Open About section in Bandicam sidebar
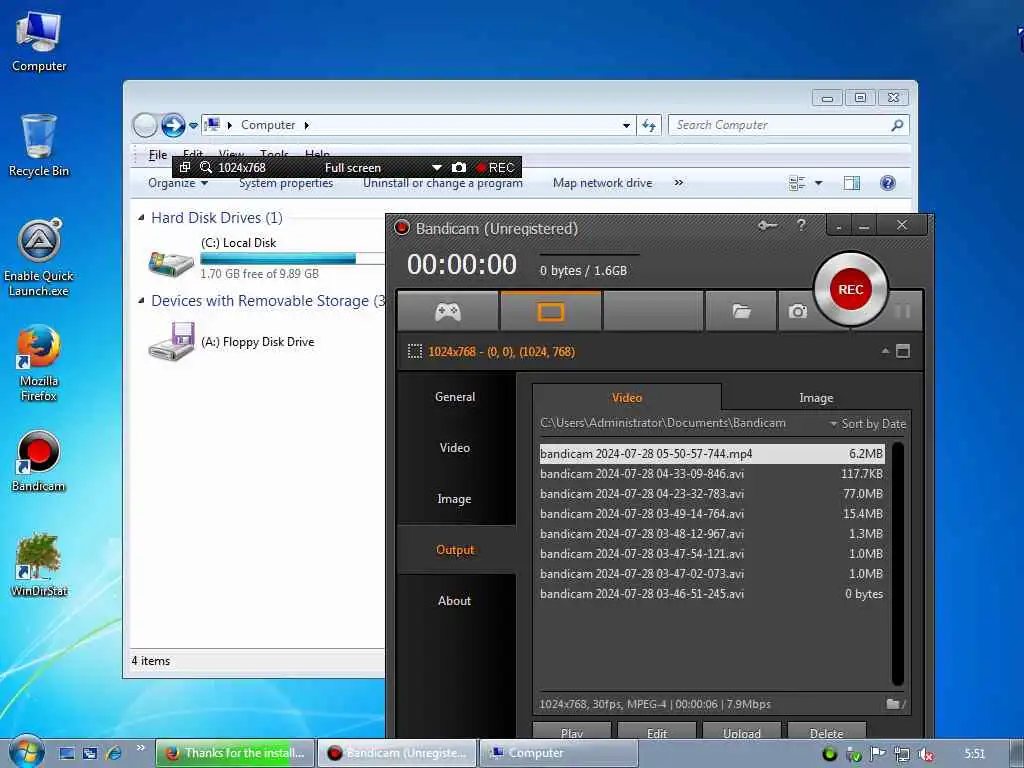Viewport: 1024px width, 768px height. tap(455, 600)
